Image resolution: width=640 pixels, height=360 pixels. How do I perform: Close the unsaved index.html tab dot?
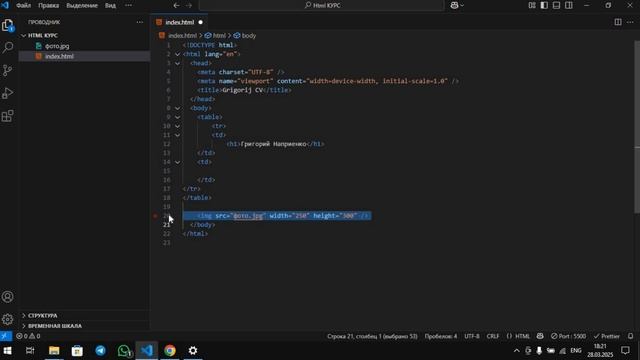pyautogui.click(x=200, y=22)
